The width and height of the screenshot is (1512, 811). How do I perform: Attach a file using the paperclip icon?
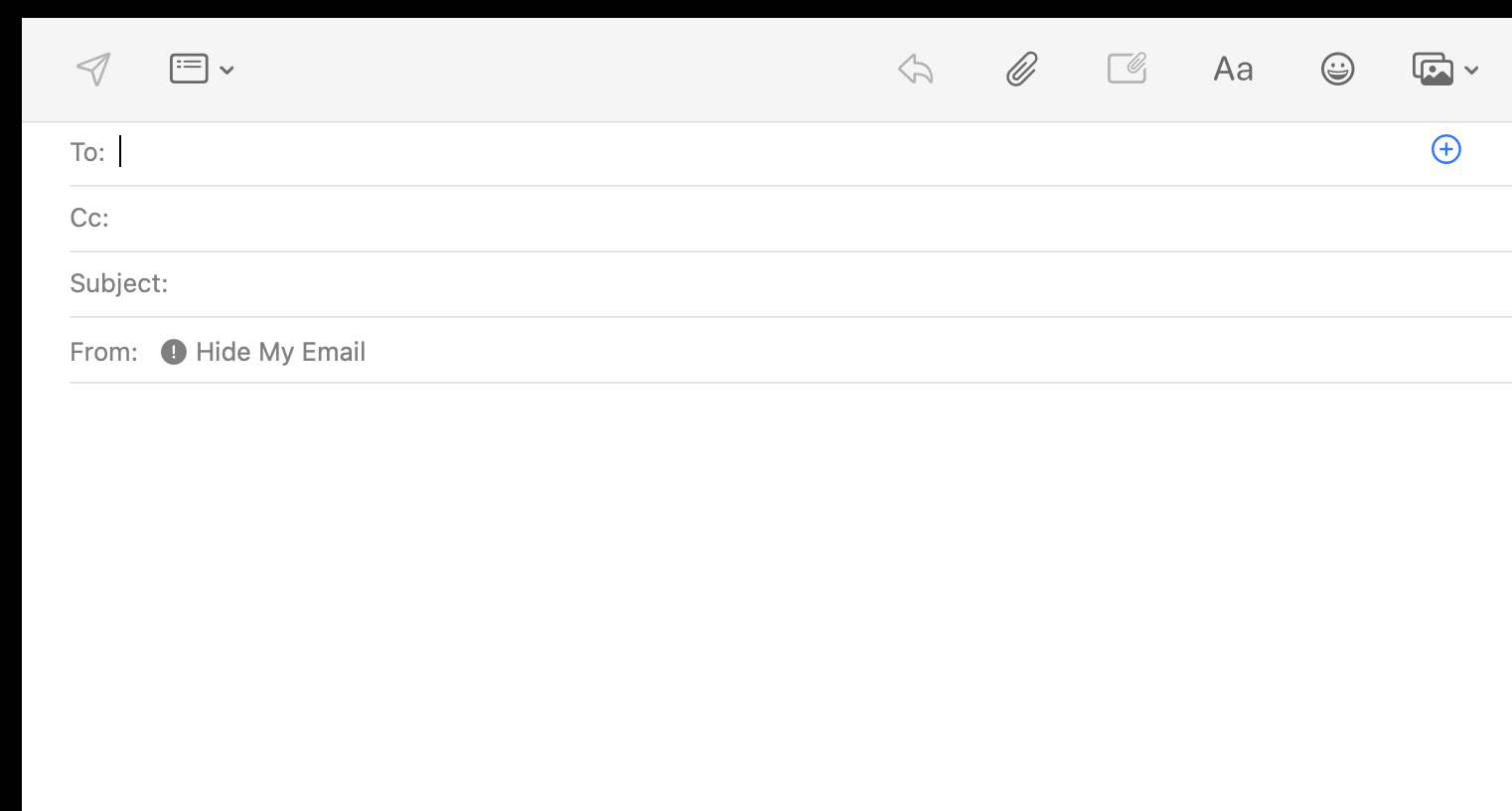[x=1021, y=69]
